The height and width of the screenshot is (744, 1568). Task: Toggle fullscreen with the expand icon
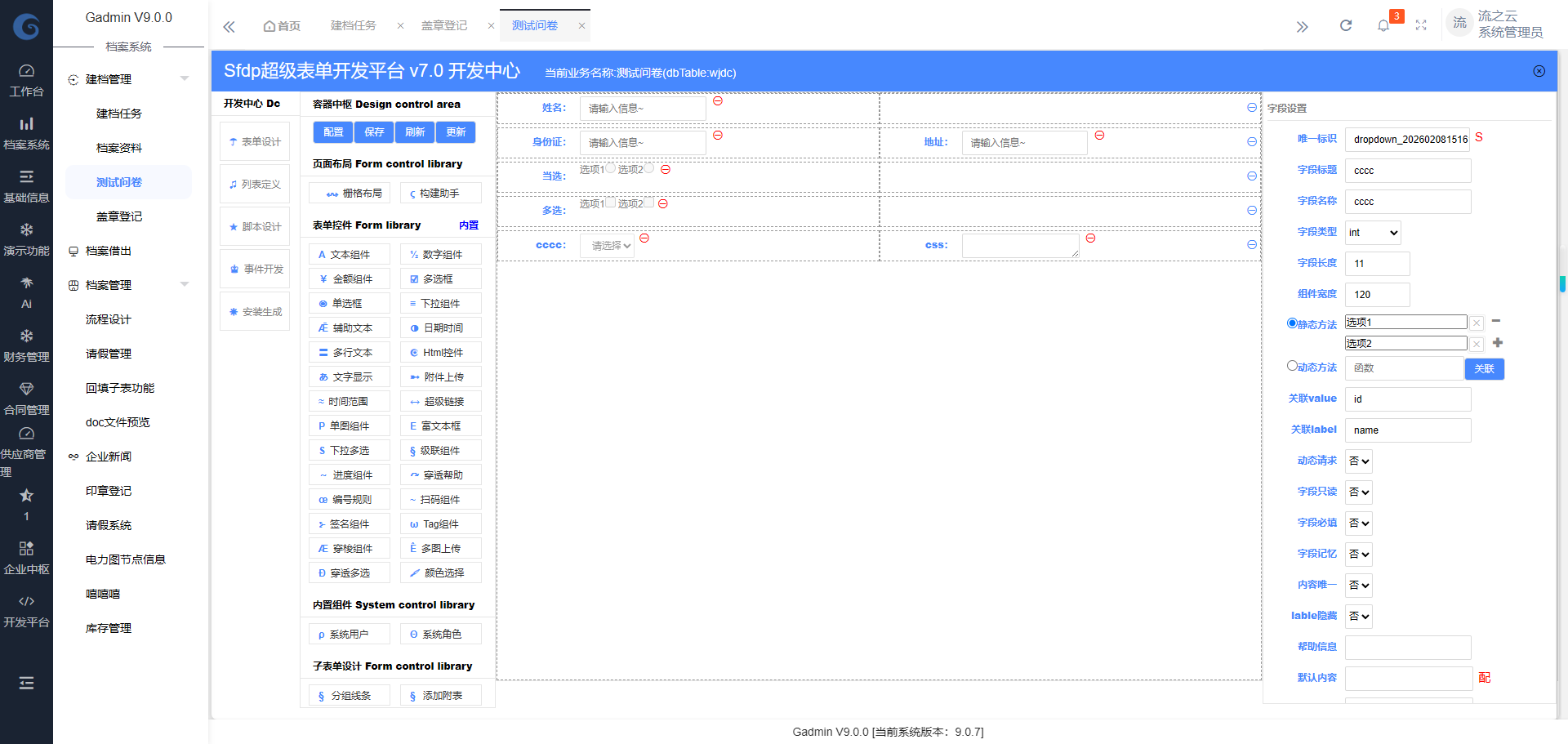(x=1421, y=26)
